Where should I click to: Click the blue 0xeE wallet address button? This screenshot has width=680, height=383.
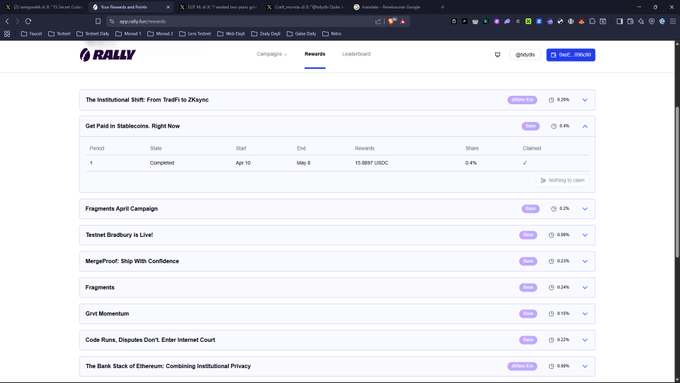point(571,55)
